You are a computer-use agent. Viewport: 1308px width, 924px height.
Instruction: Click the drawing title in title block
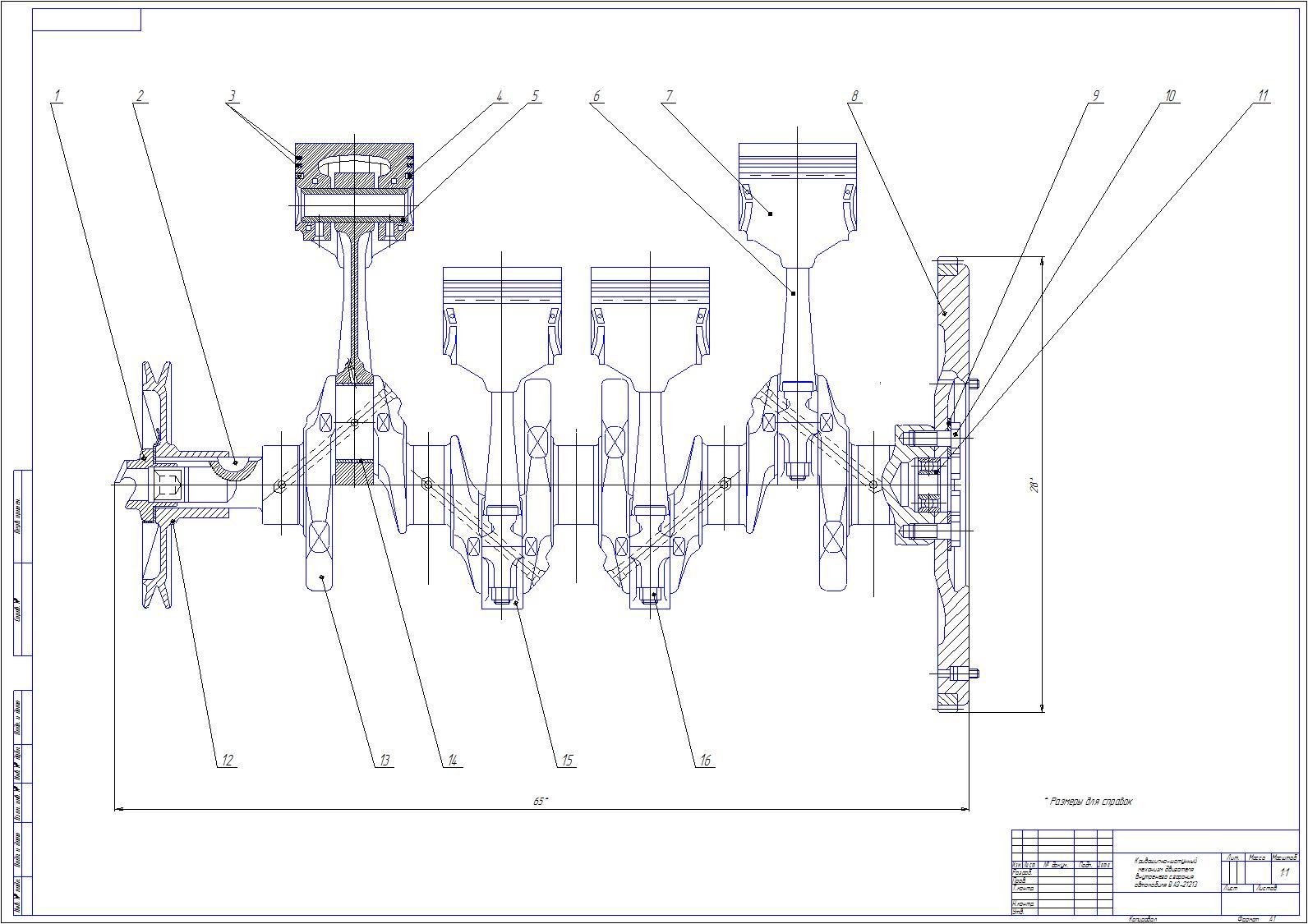[1166, 872]
